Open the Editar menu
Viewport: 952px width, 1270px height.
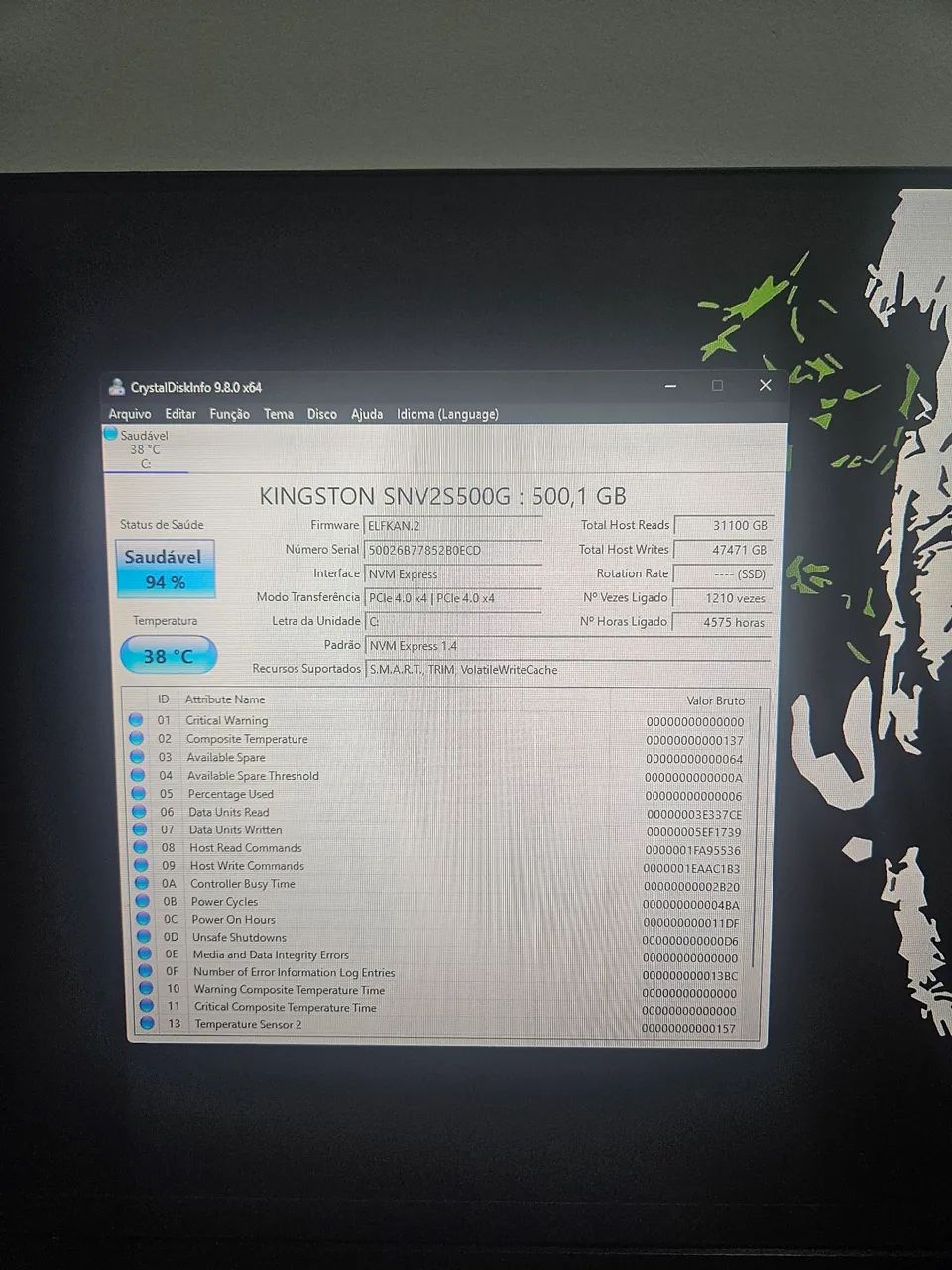180,414
